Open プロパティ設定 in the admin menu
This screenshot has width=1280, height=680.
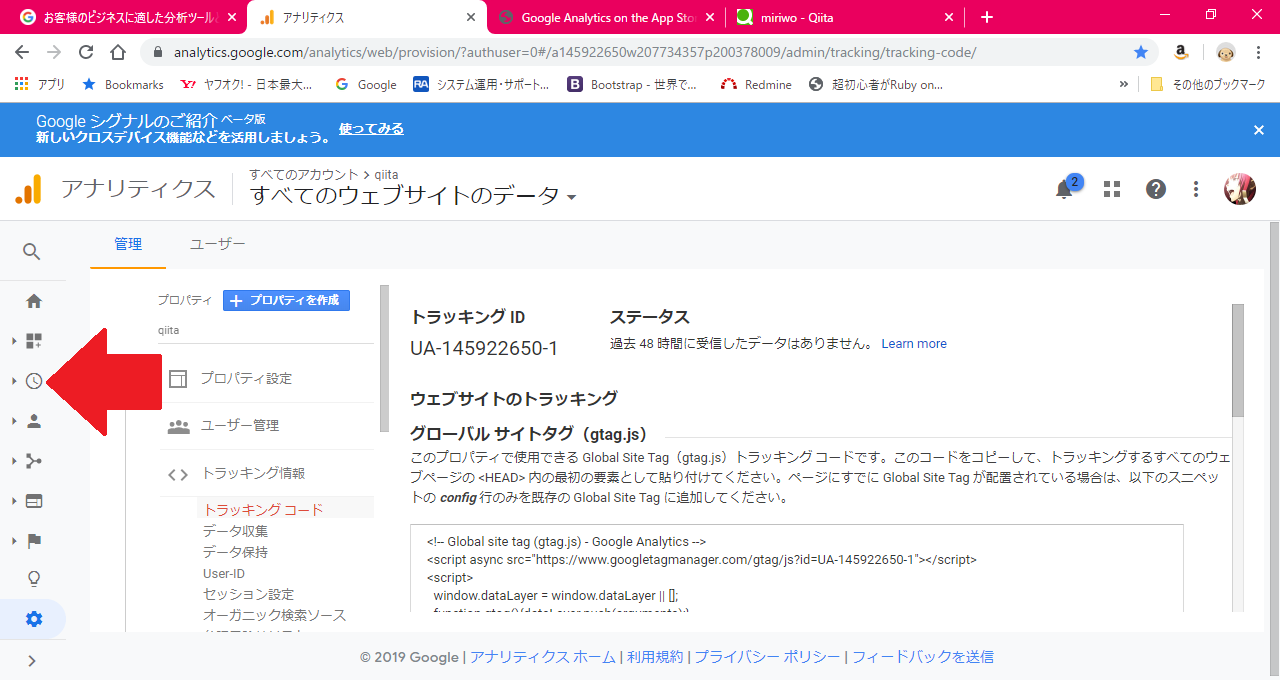[246, 379]
